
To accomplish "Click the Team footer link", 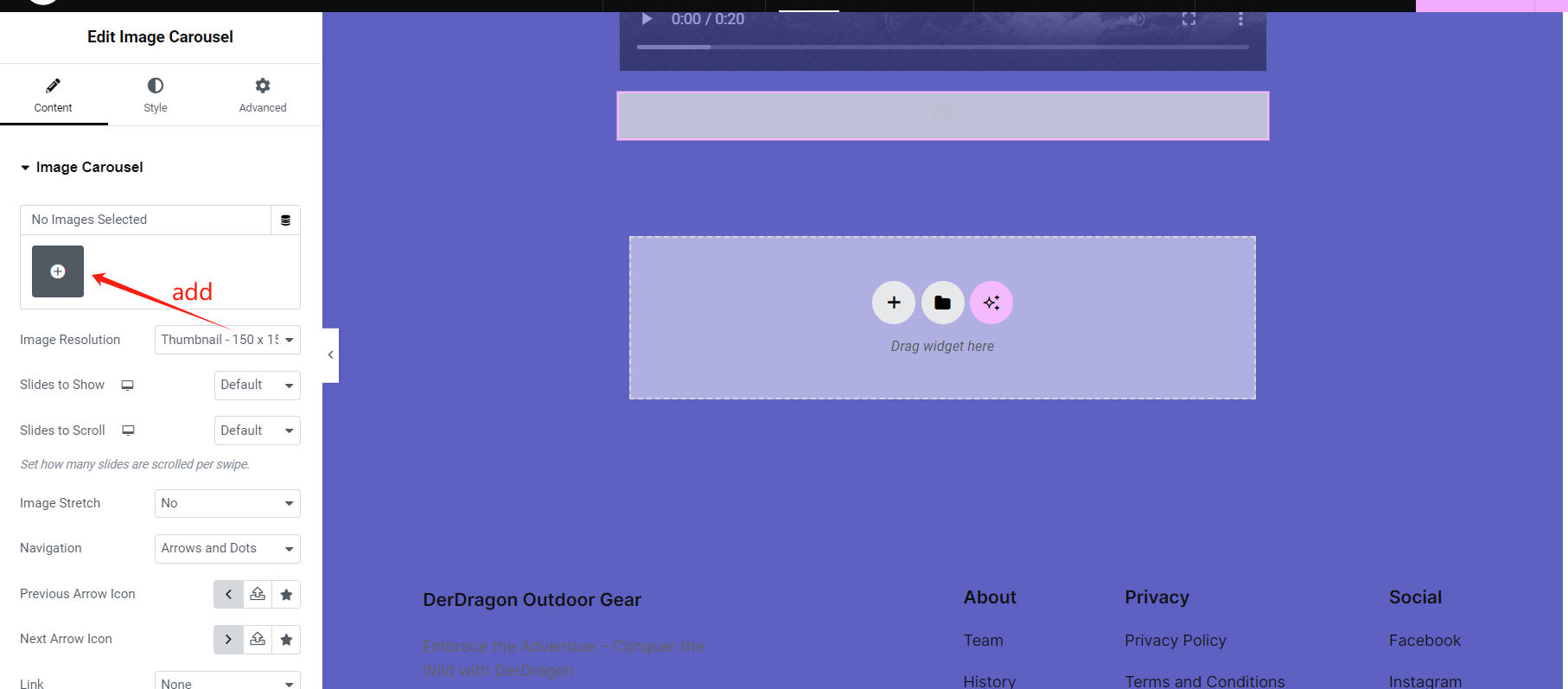I will click(x=984, y=641).
